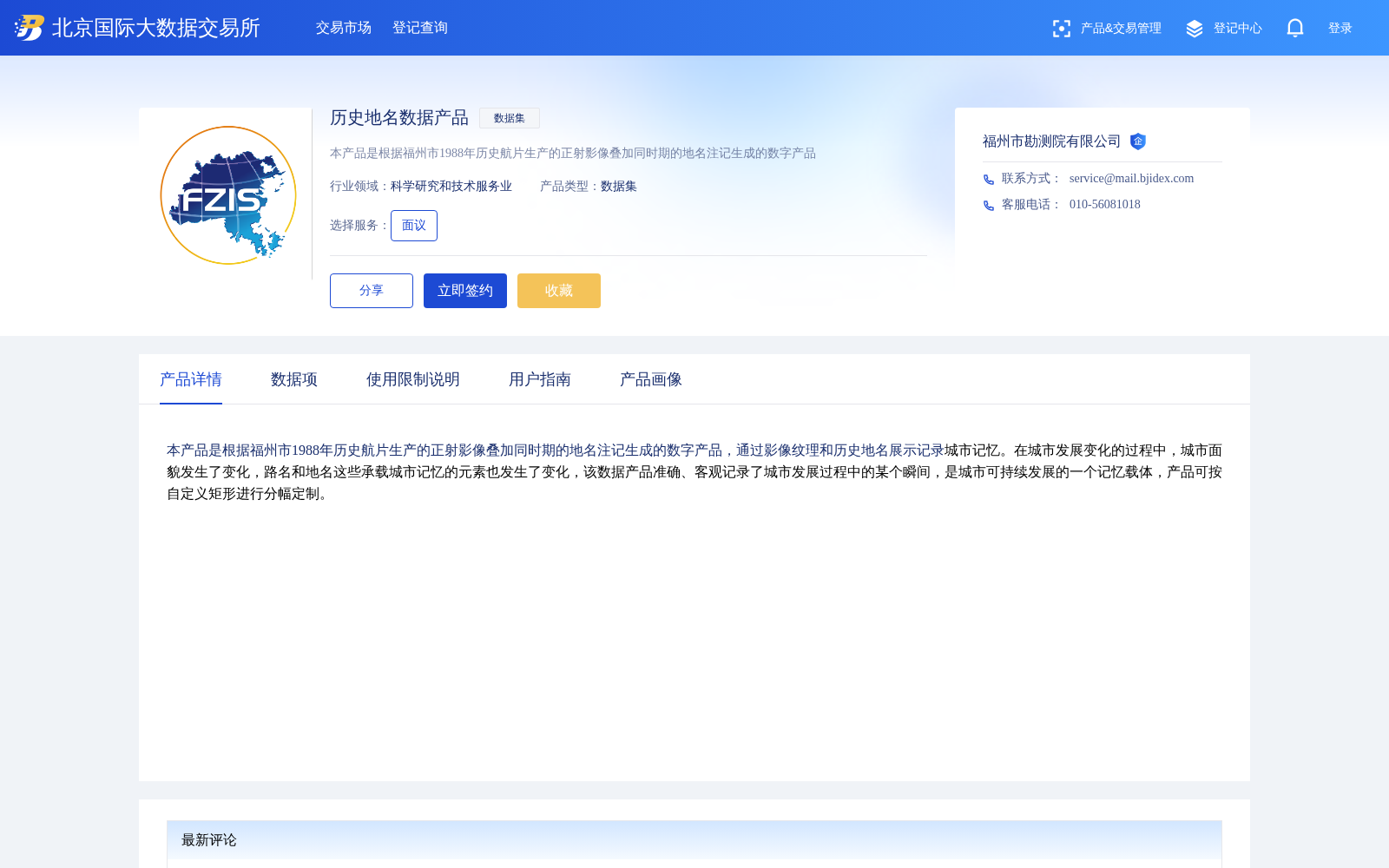Click the 行业领域： label
The height and width of the screenshot is (868, 1389).
point(360,187)
